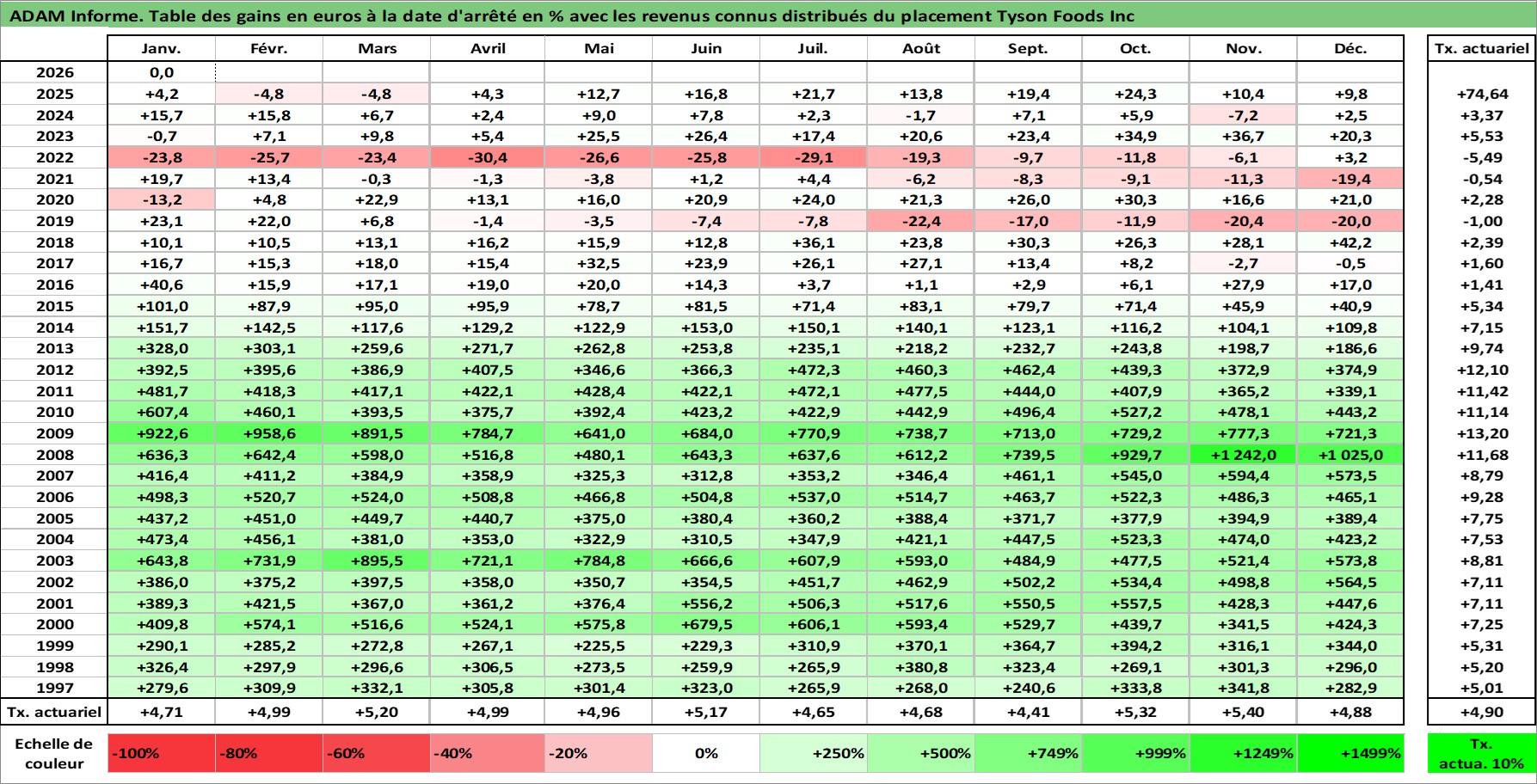Click the -60% color scale swatch
The height and width of the screenshot is (784, 1537).
(377, 753)
